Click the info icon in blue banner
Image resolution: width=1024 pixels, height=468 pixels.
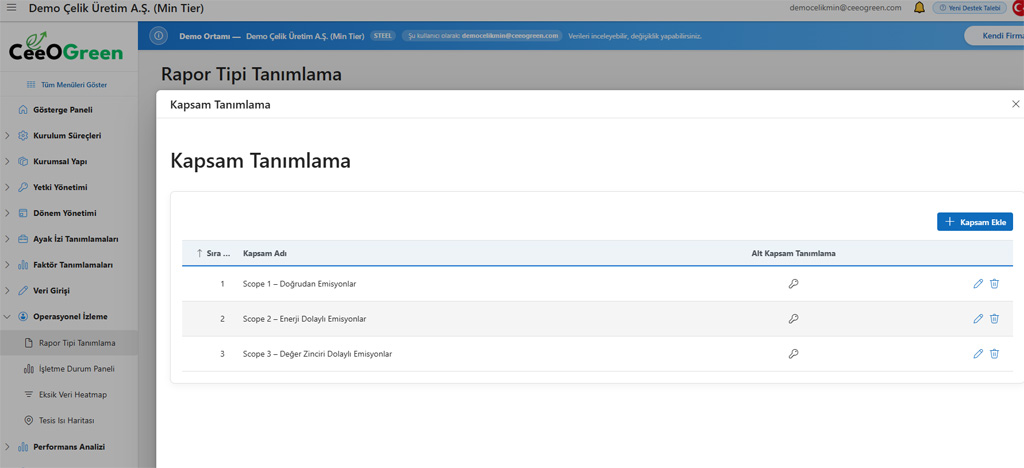pyautogui.click(x=158, y=36)
